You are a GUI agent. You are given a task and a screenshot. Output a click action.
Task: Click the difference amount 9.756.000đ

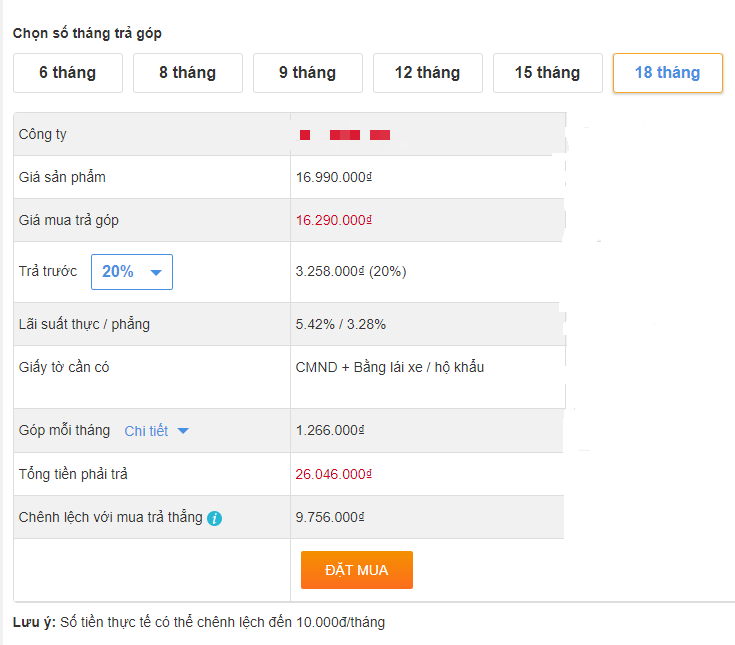pyautogui.click(x=330, y=518)
